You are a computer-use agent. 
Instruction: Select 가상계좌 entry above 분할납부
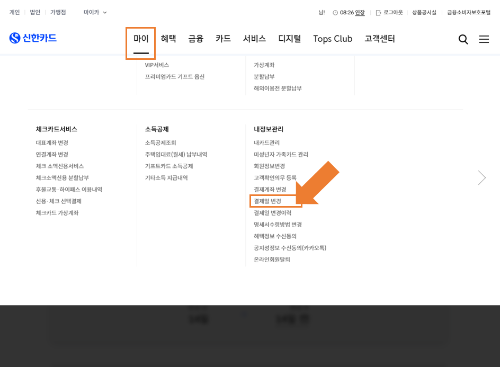tap(264, 65)
